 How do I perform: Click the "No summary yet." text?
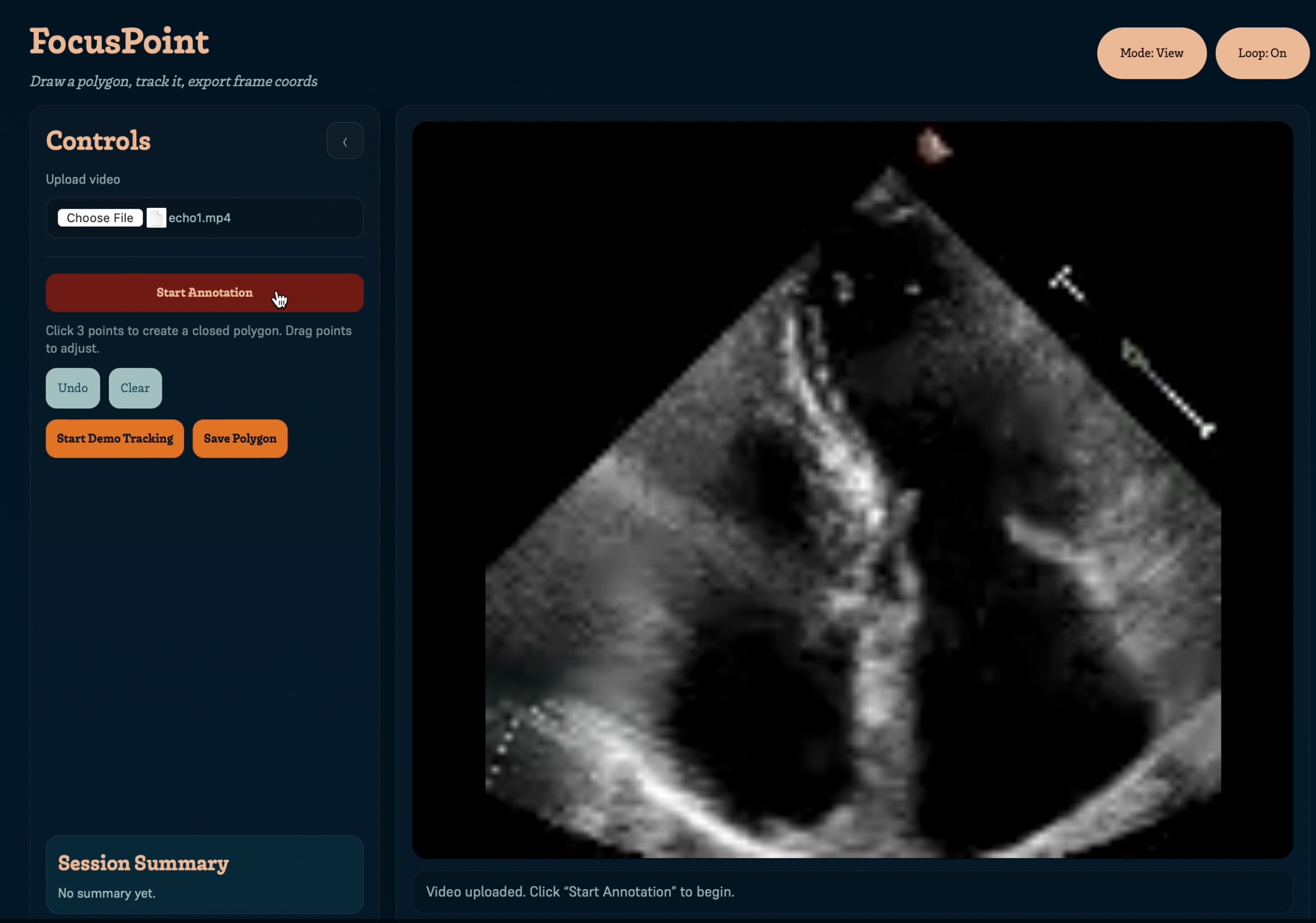click(x=107, y=893)
